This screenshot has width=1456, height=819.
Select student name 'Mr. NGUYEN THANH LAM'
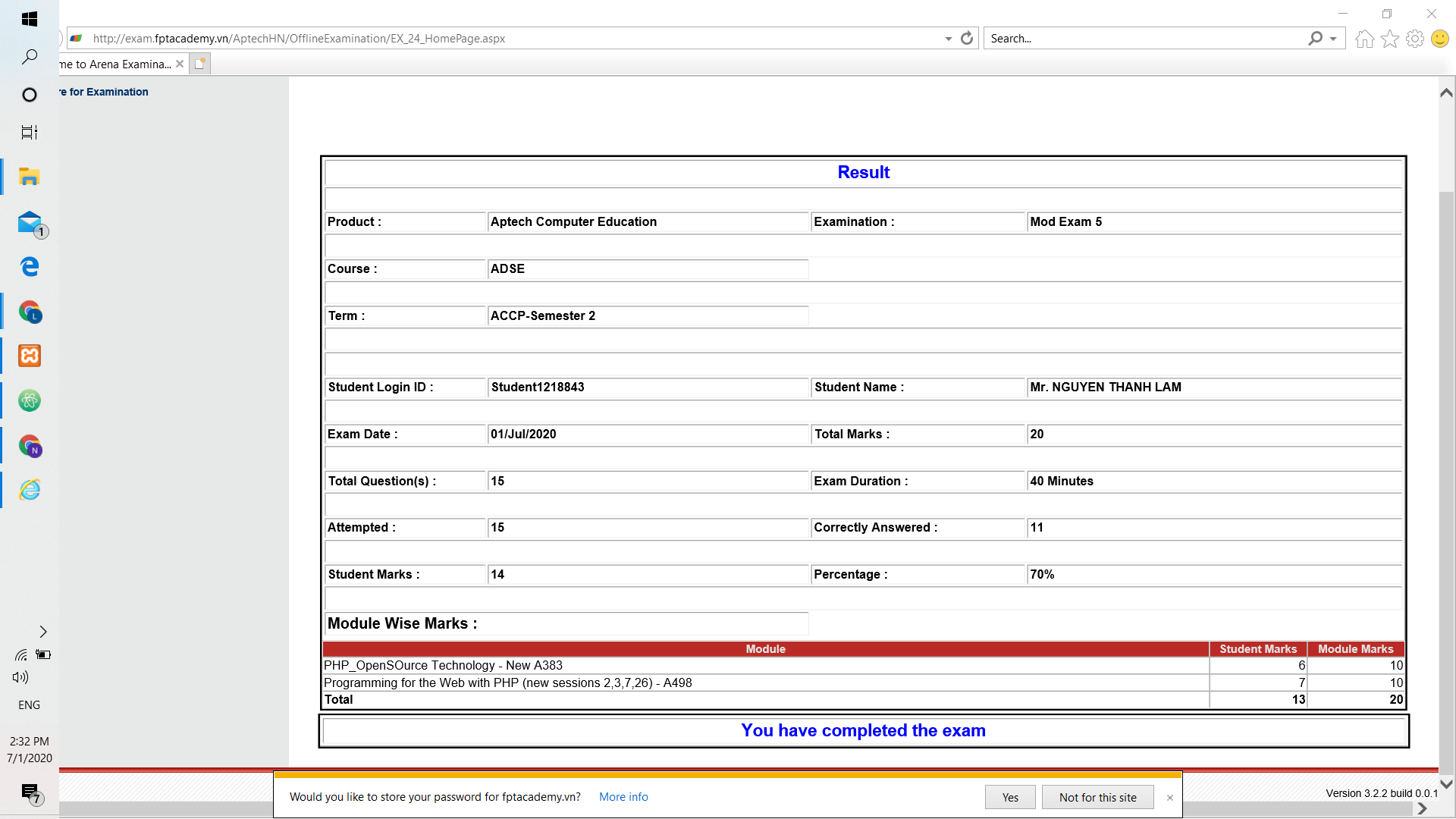click(x=1106, y=387)
